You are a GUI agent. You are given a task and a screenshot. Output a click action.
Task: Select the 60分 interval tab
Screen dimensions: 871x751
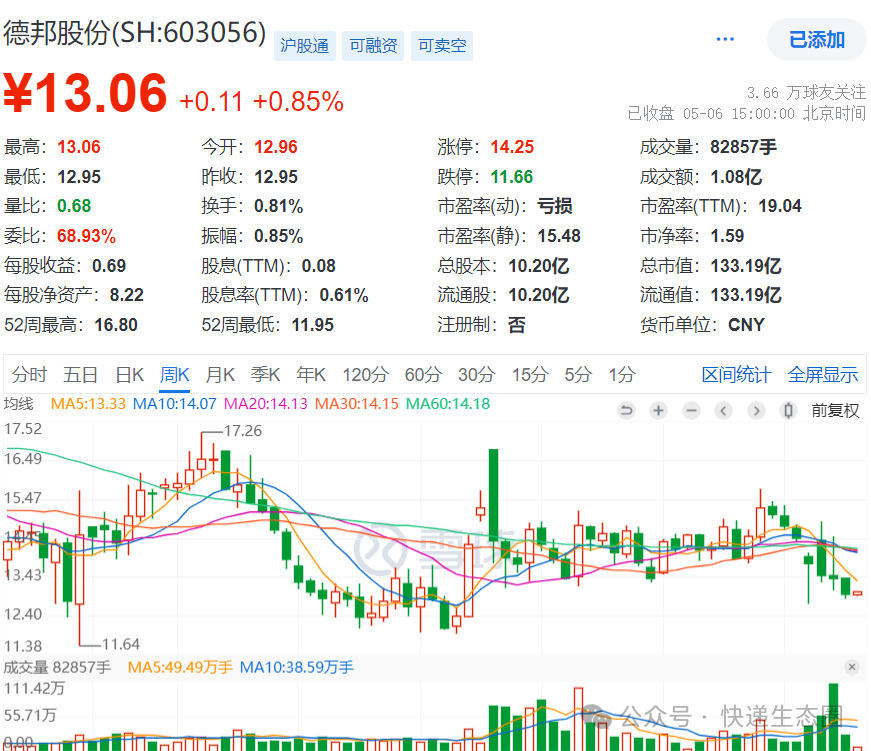pyautogui.click(x=423, y=375)
